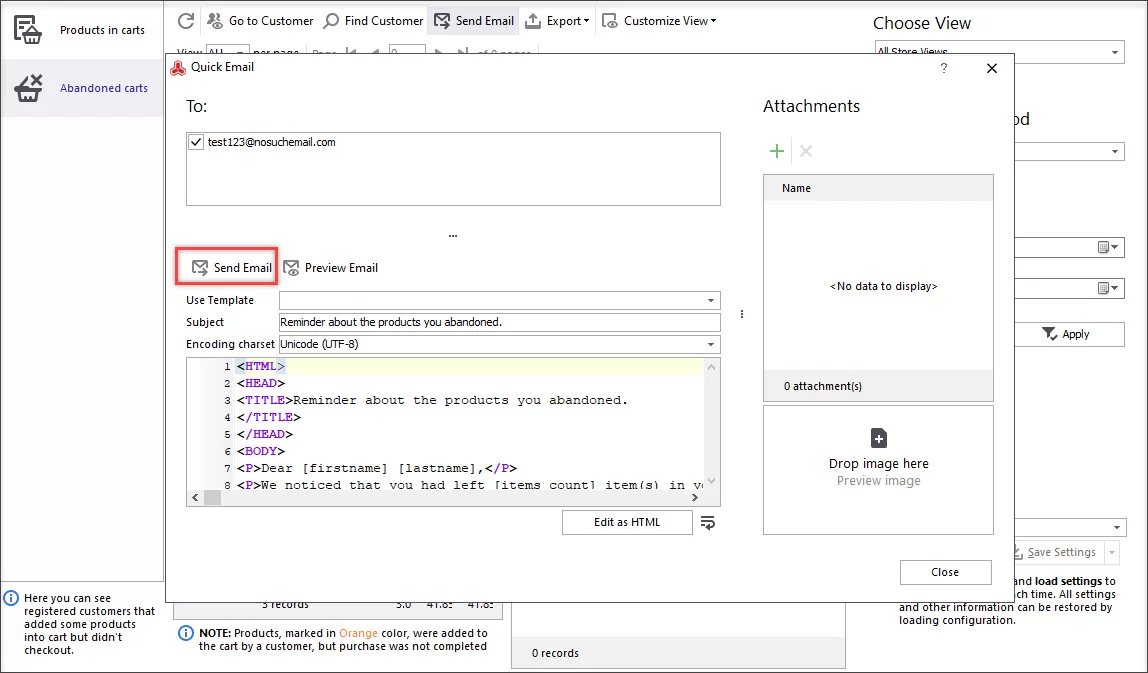Open Customize View dropdown menu
The height and width of the screenshot is (673, 1148).
pos(660,21)
